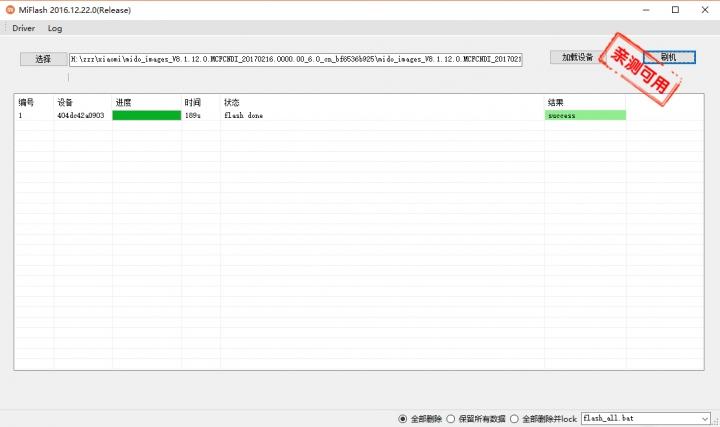Maximize the MiFlash window
720x427 pixels.
(x=675, y=10)
